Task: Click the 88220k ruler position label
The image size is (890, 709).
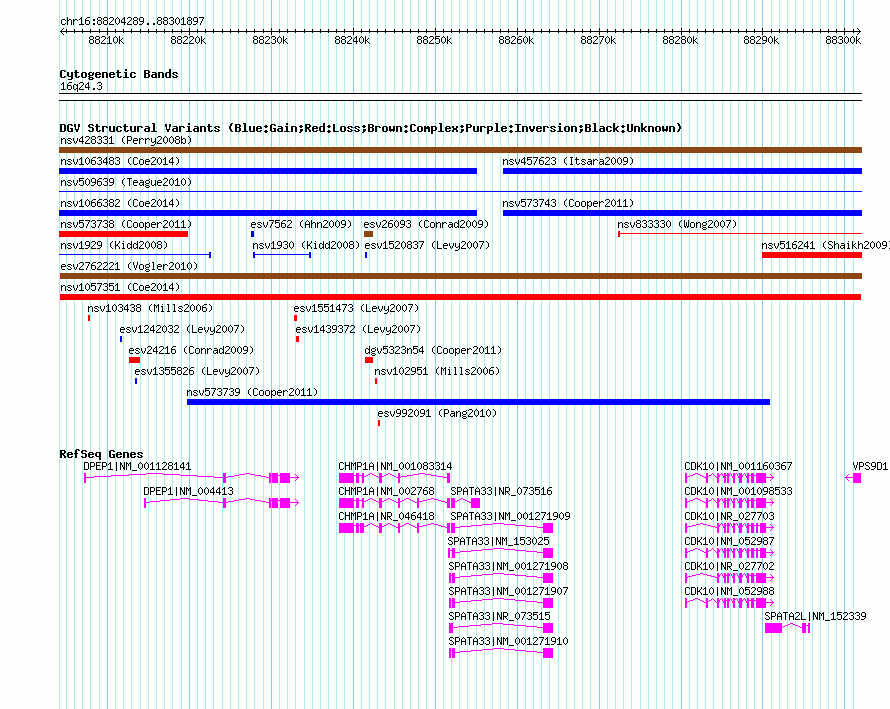Action: pos(188,40)
